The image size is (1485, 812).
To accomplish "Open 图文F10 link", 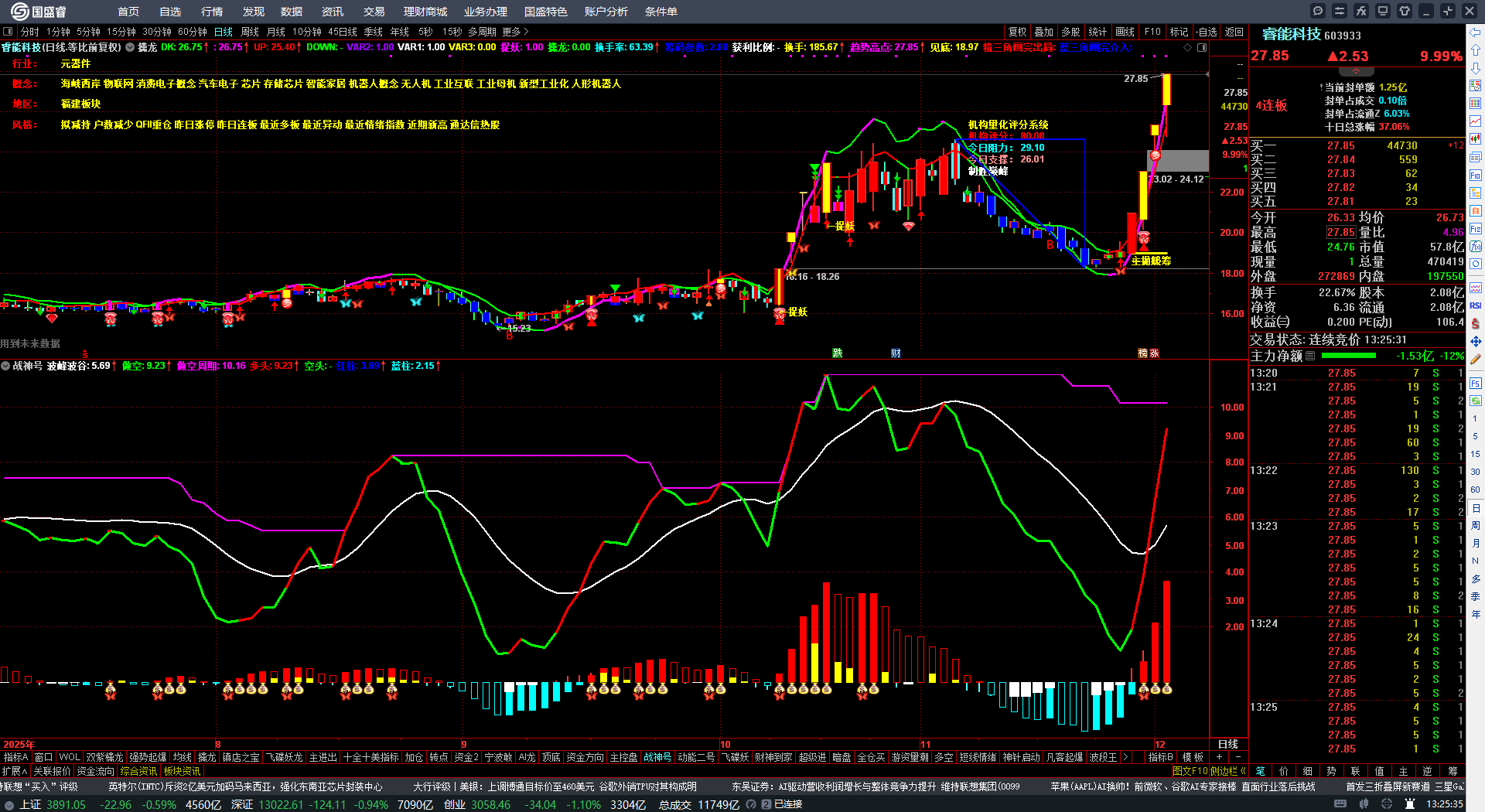I will coord(1190,771).
